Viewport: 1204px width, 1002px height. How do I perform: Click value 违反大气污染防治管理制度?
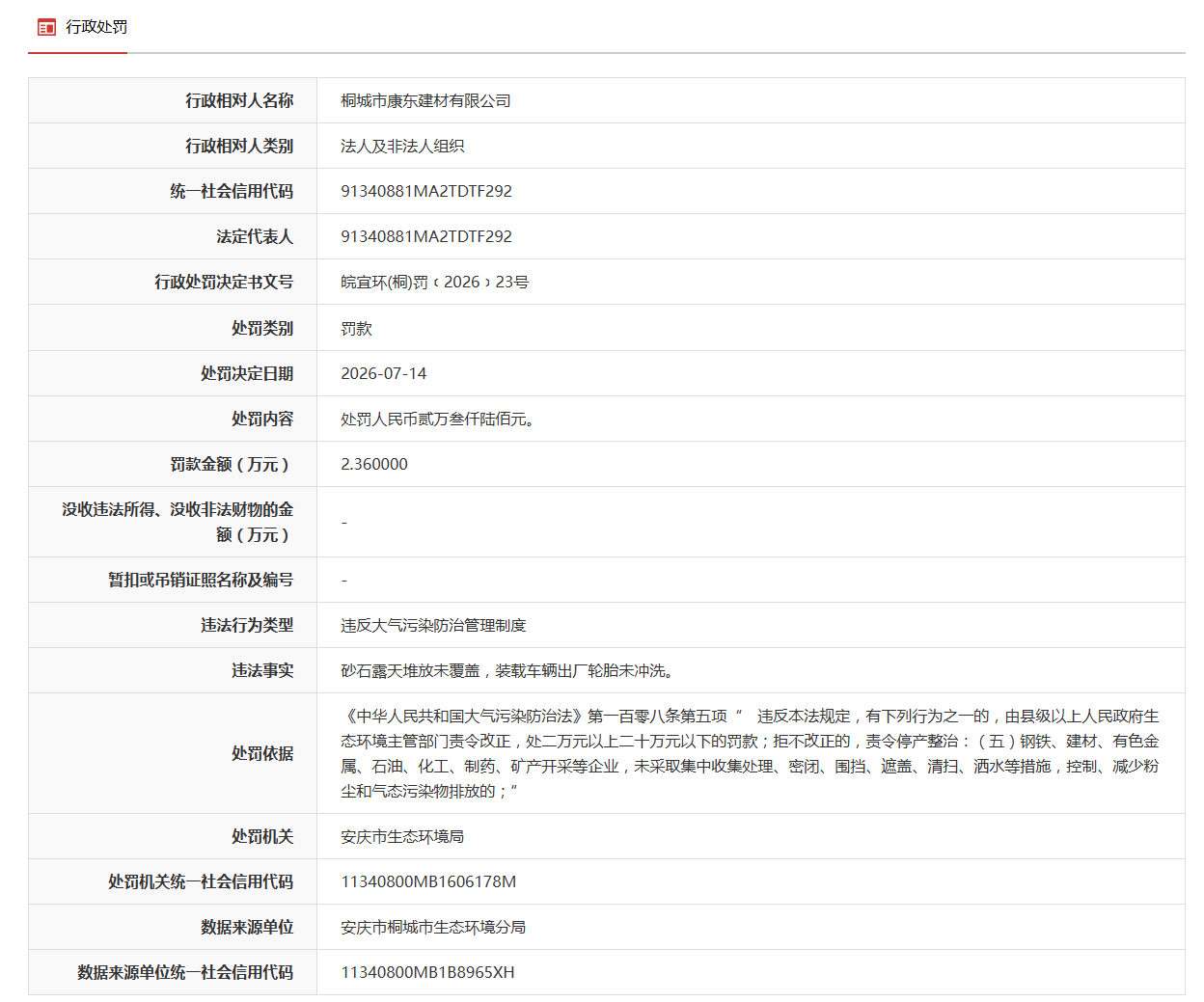[x=433, y=625]
